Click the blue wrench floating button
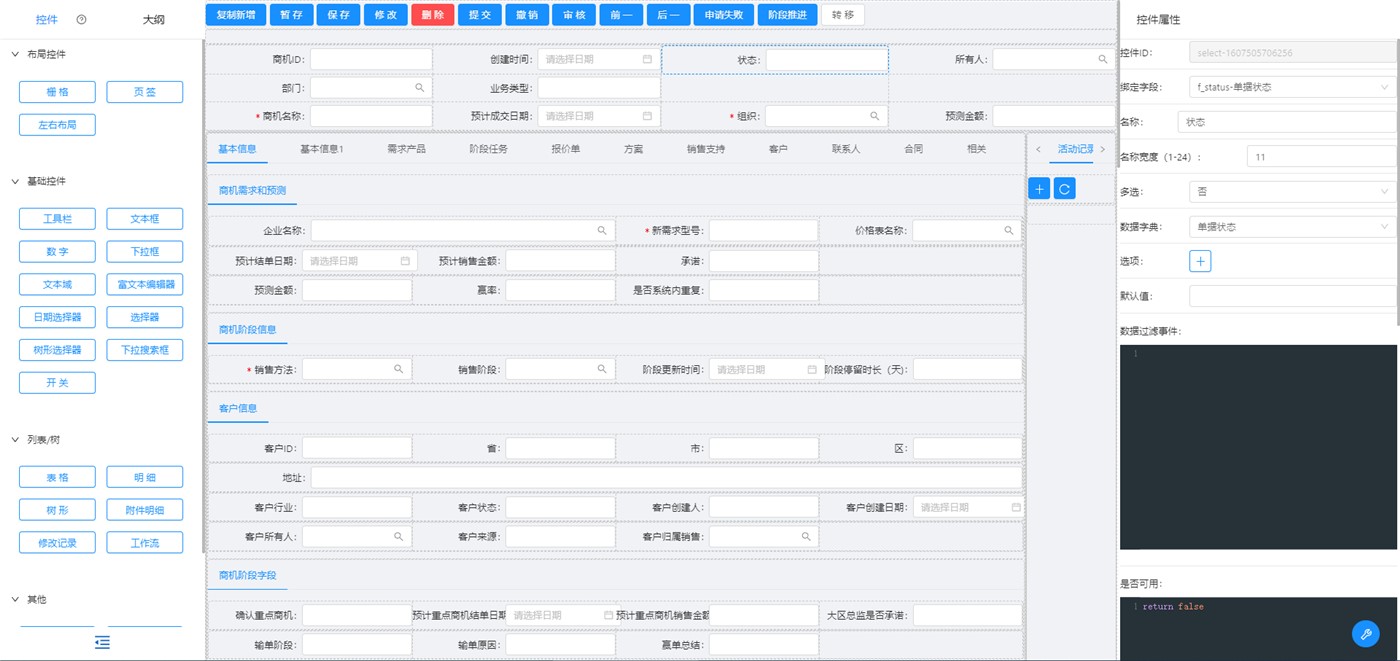 coord(1365,632)
